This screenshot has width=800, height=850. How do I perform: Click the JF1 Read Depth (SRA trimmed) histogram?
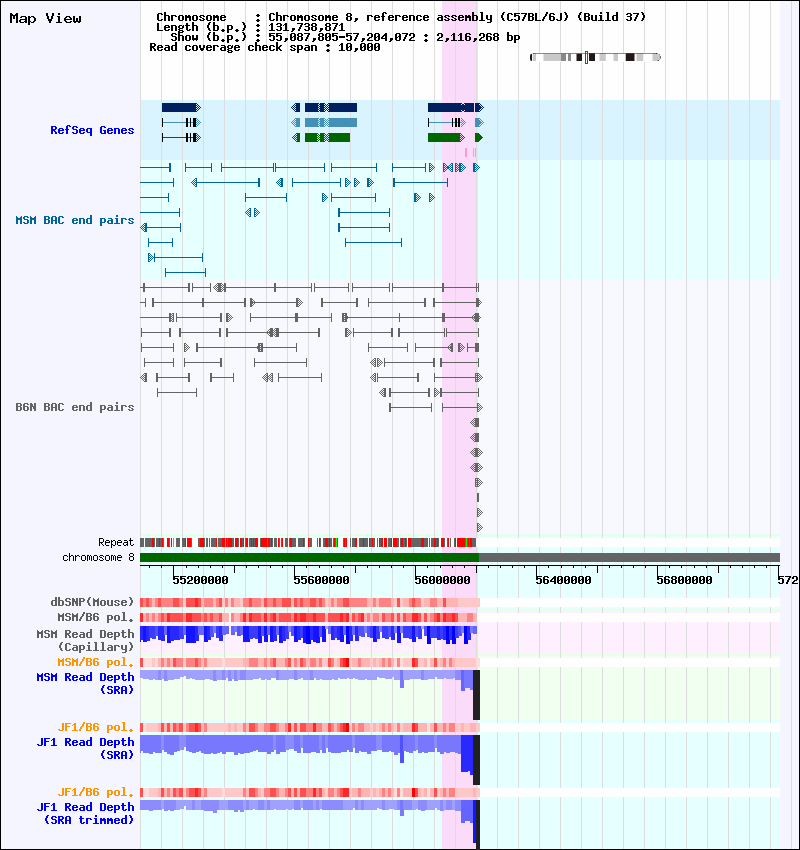click(310, 824)
